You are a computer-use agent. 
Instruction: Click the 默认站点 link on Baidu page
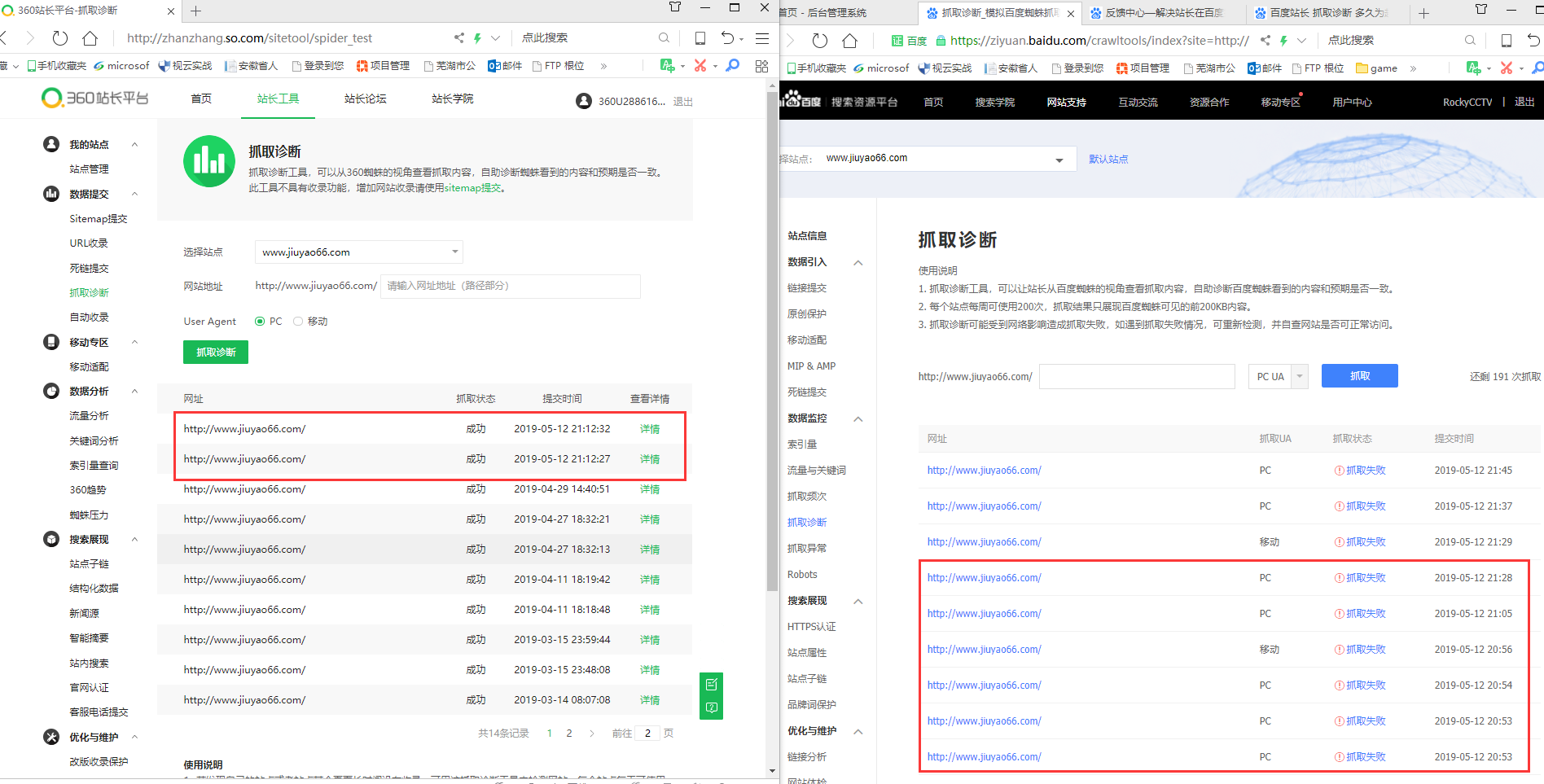click(1108, 159)
